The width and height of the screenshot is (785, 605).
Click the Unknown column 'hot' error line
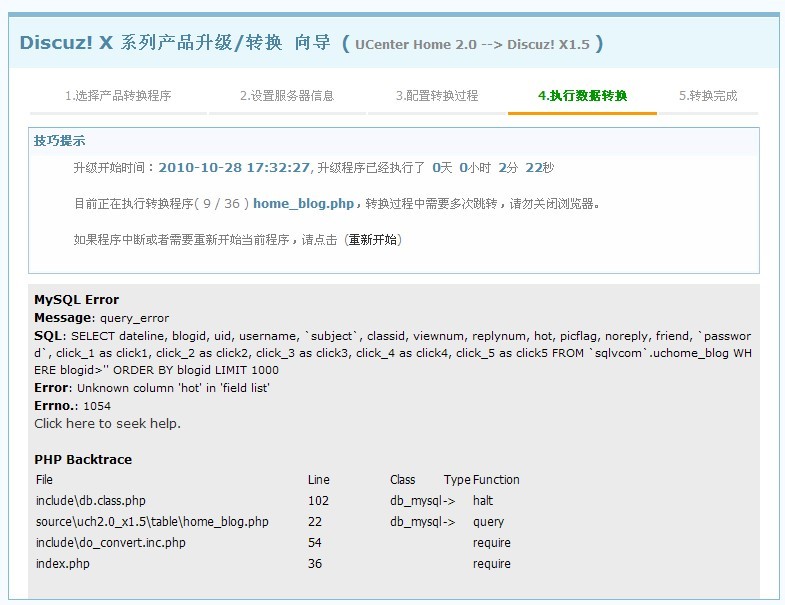tap(152, 388)
